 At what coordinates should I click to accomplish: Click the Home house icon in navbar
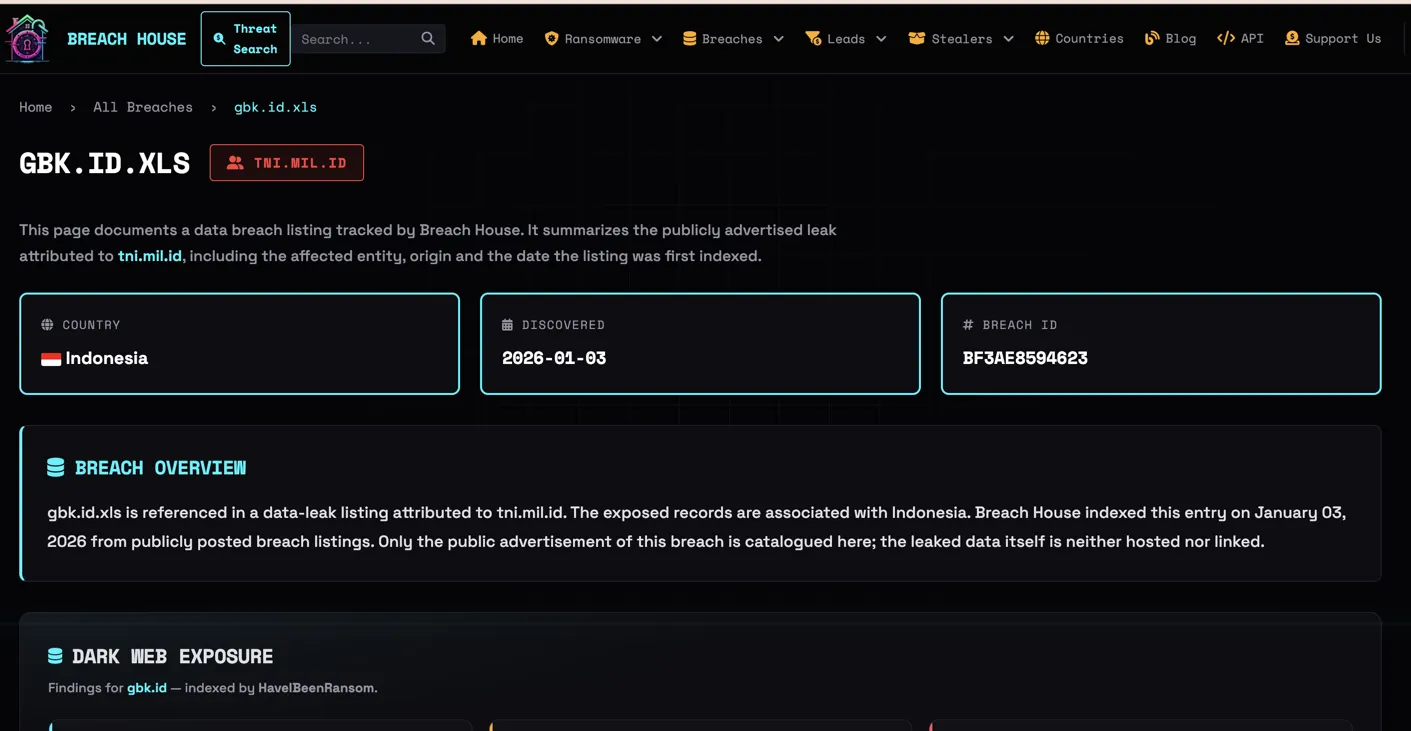[x=479, y=38]
